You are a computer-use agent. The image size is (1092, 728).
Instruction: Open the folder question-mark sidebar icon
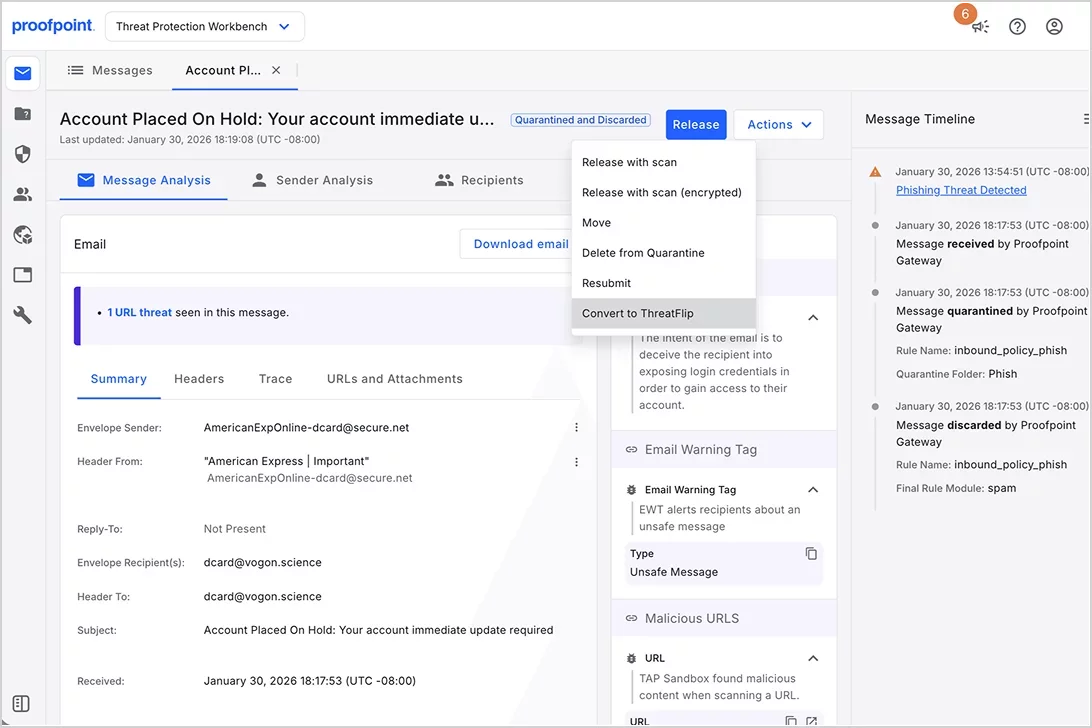click(x=22, y=114)
